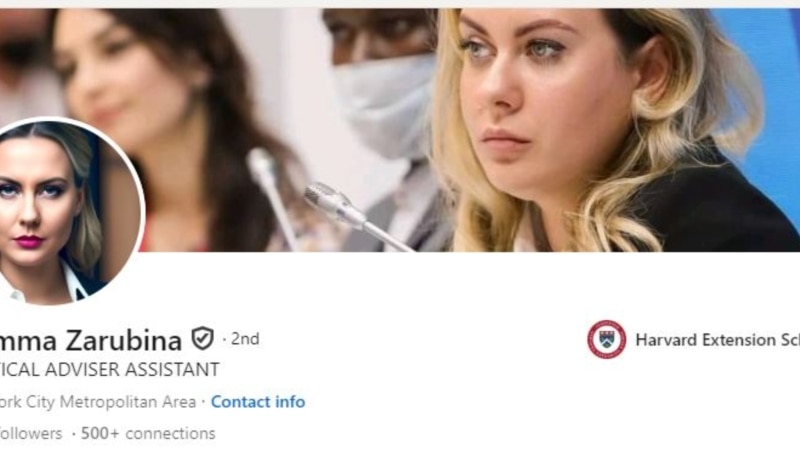Open the Contact info link

pyautogui.click(x=258, y=402)
